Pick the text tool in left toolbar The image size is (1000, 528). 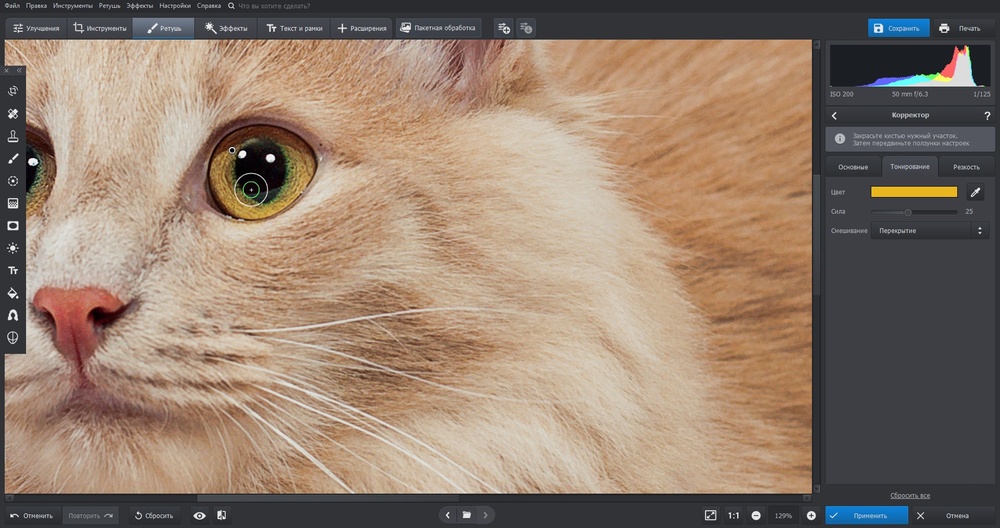13,271
